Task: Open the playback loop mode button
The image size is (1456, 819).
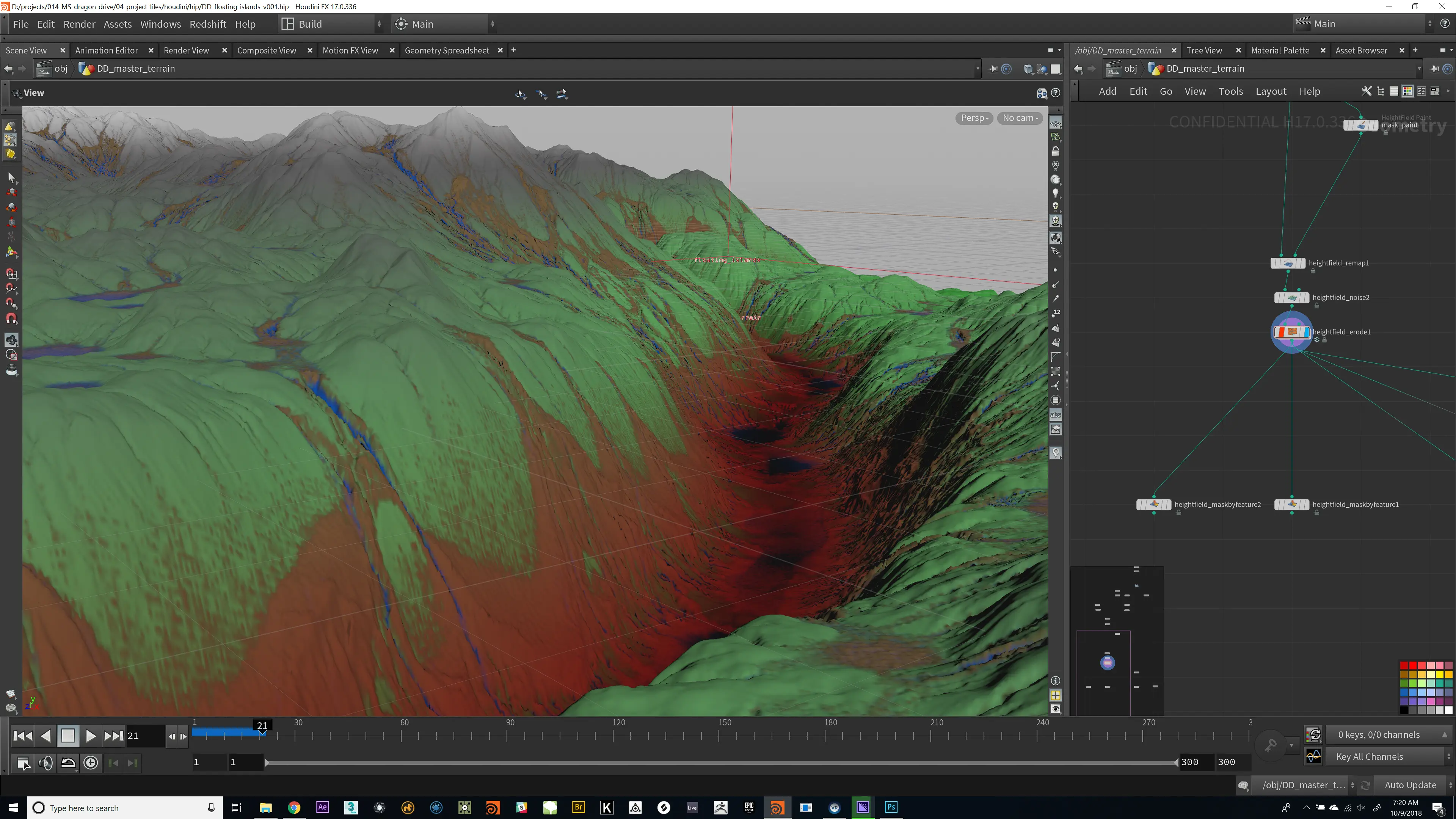Action: coord(68,763)
